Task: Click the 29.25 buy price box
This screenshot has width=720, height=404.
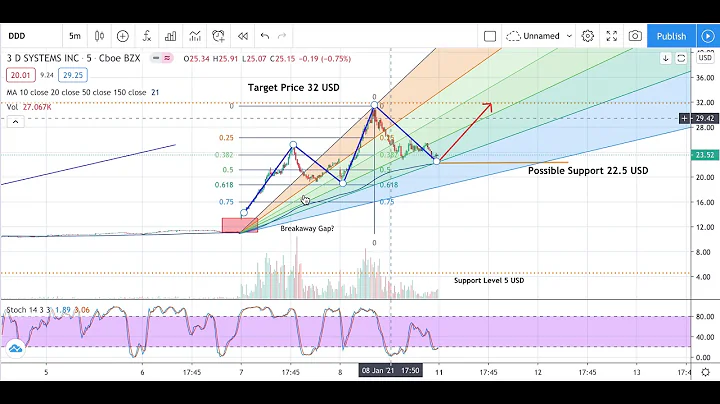Action: 73,75
